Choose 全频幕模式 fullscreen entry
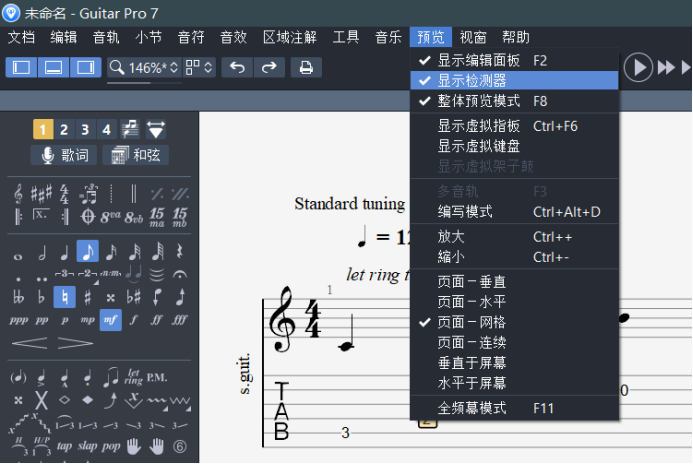 [514, 408]
